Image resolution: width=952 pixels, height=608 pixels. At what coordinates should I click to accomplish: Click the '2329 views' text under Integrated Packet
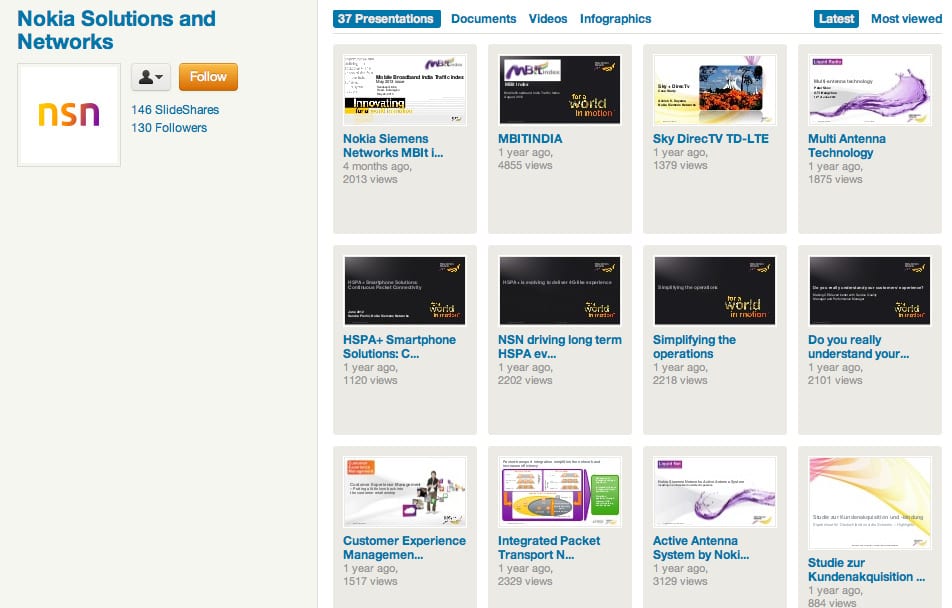(525, 581)
